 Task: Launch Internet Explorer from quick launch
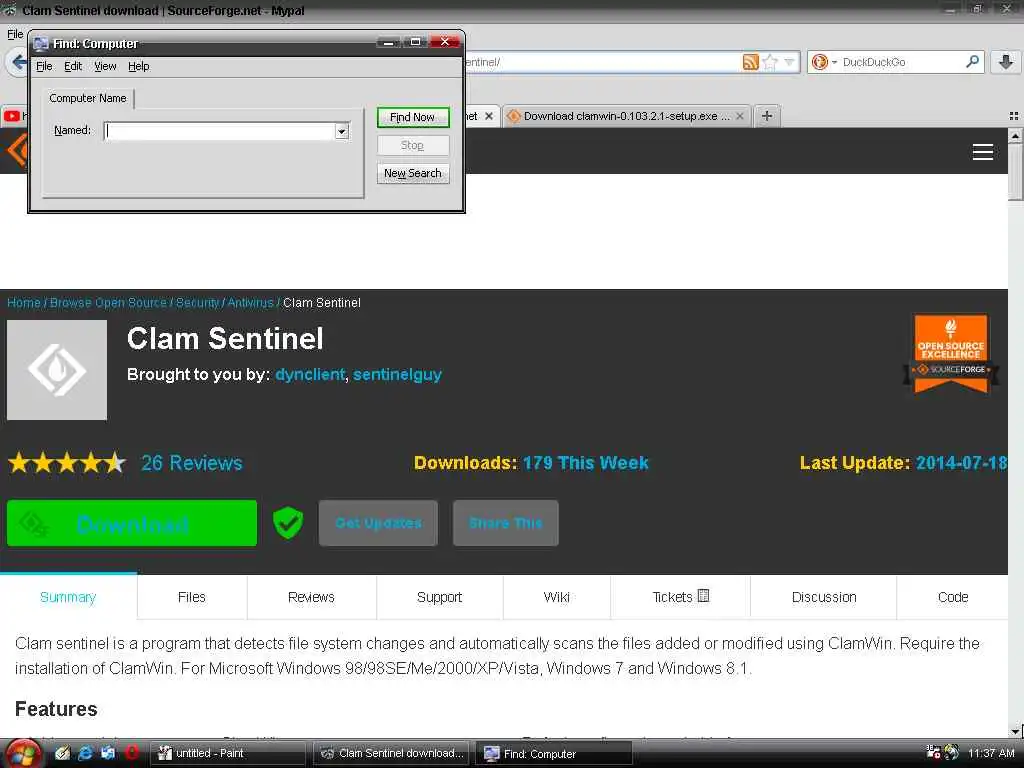click(85, 753)
